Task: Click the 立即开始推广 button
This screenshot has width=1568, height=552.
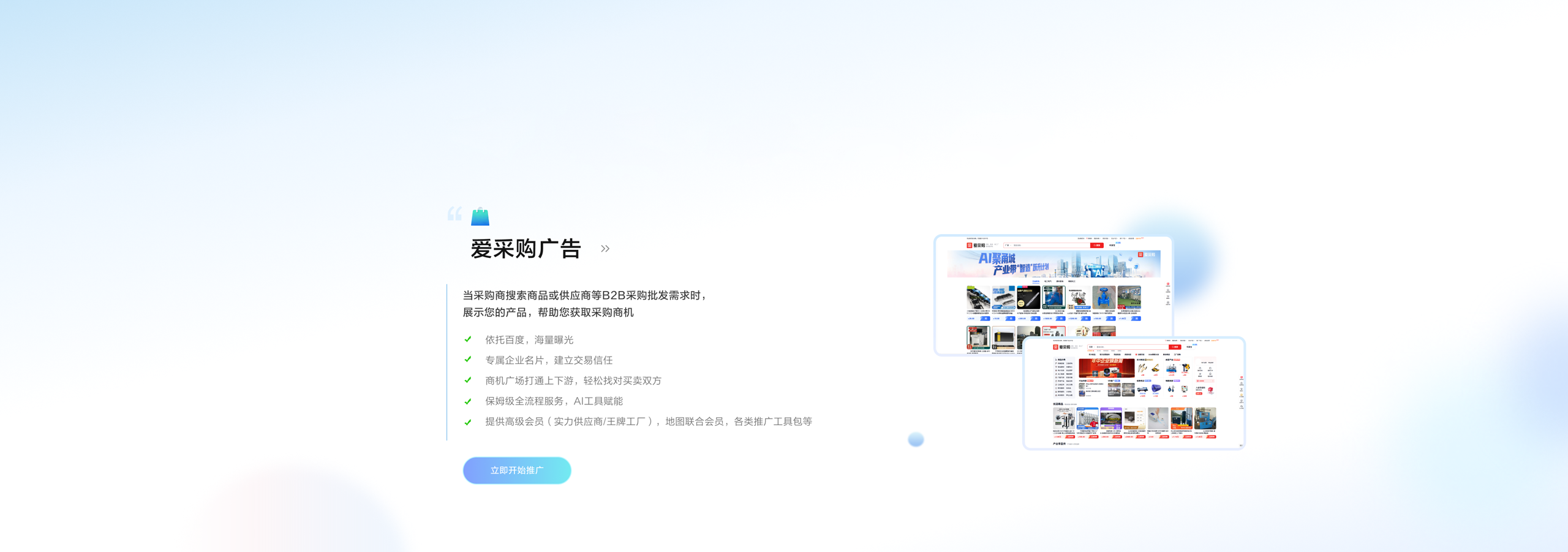Action: click(x=517, y=471)
